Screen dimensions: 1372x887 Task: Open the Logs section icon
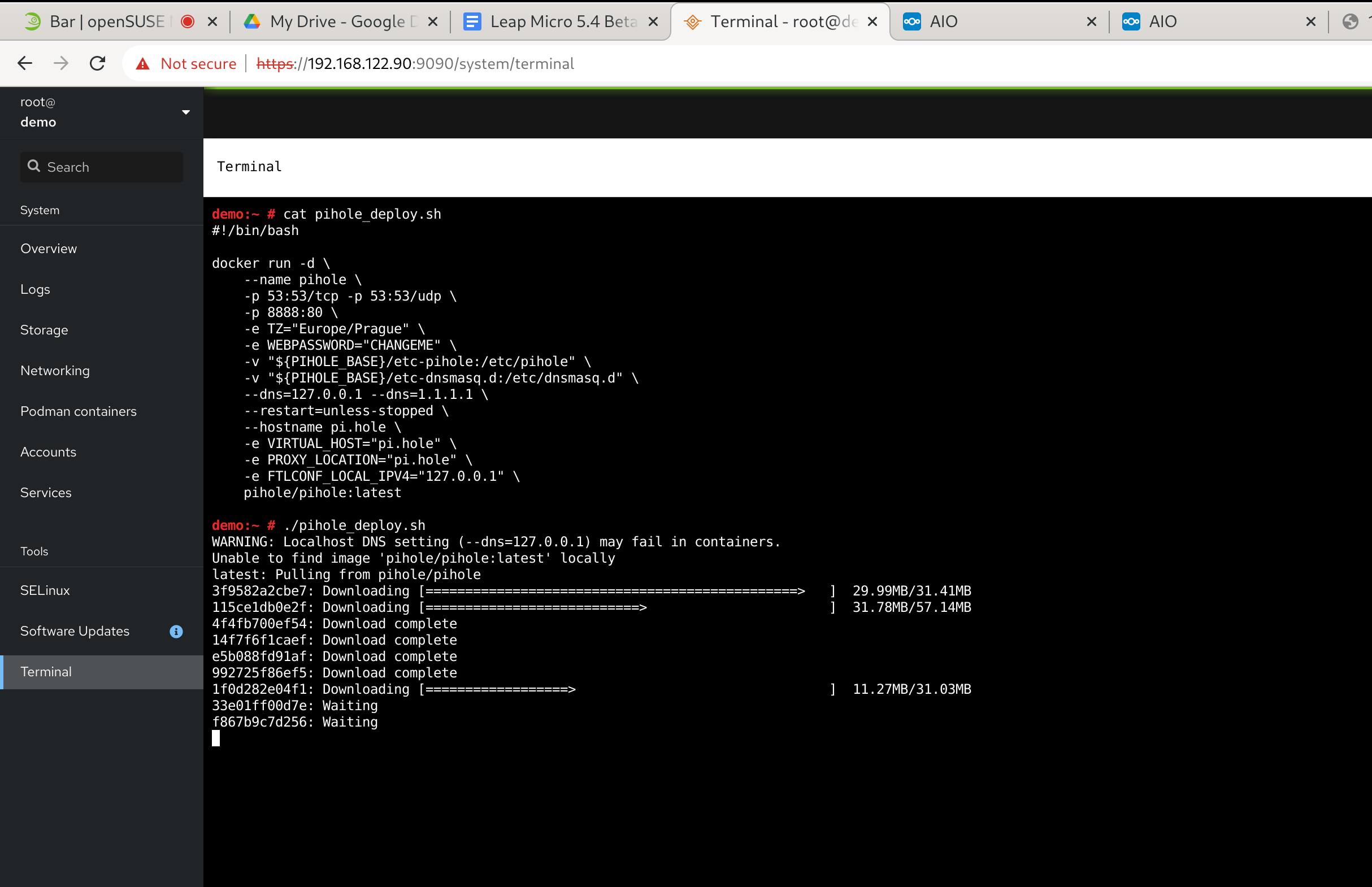tap(36, 289)
